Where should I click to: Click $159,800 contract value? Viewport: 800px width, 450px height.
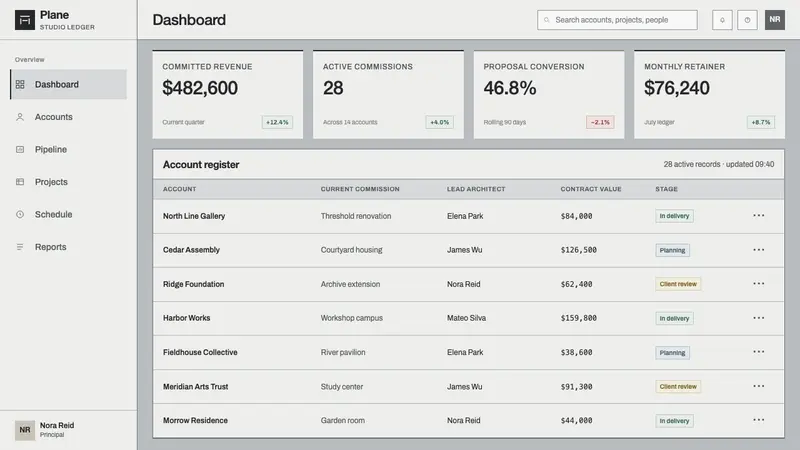point(579,318)
